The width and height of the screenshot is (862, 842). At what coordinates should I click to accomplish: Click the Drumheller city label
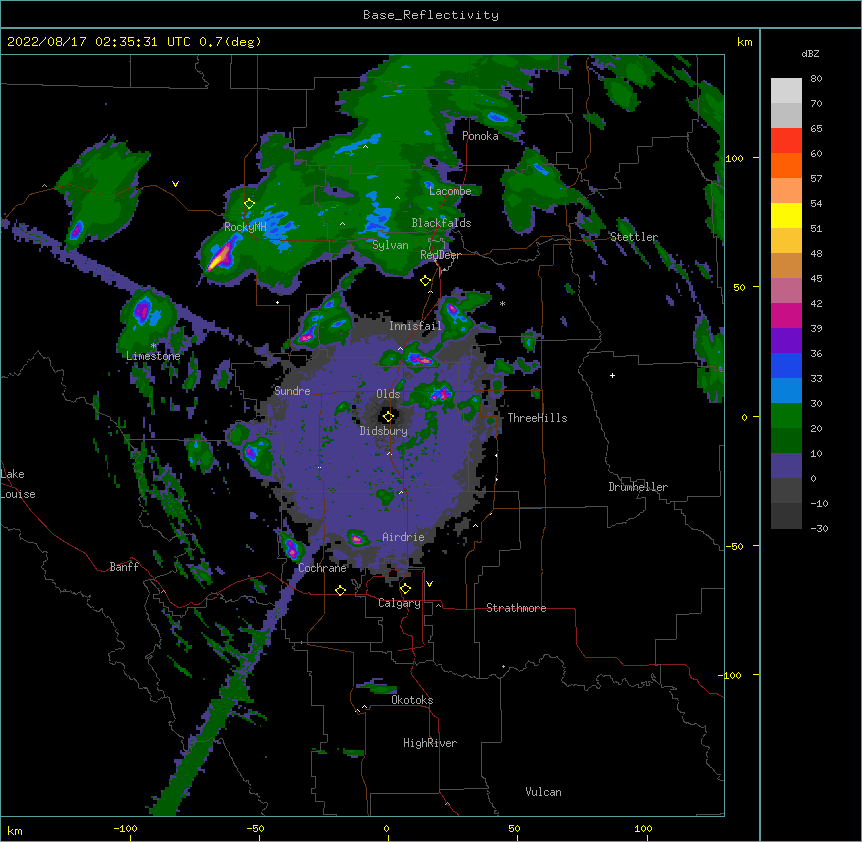[x=638, y=487]
